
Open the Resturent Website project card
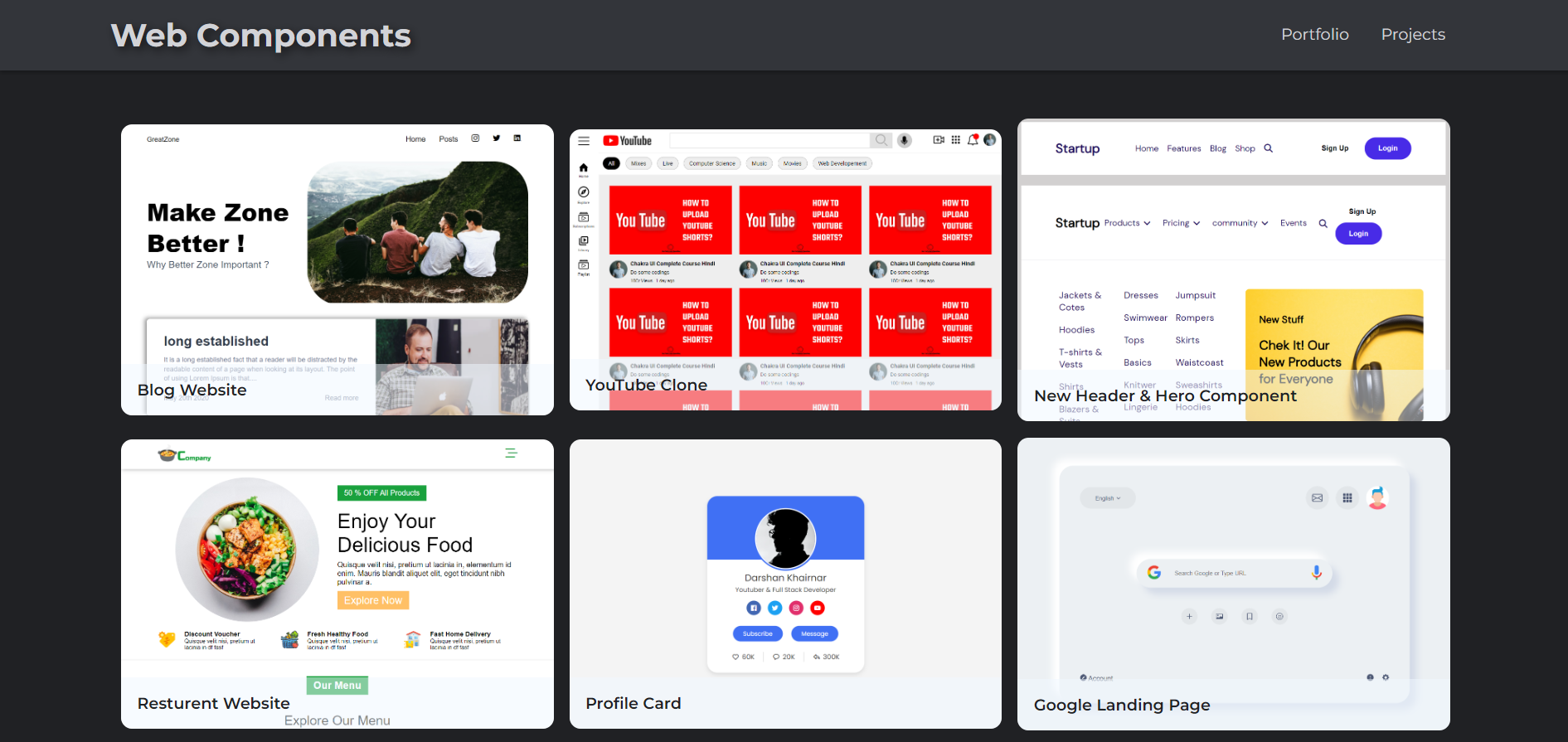click(337, 584)
